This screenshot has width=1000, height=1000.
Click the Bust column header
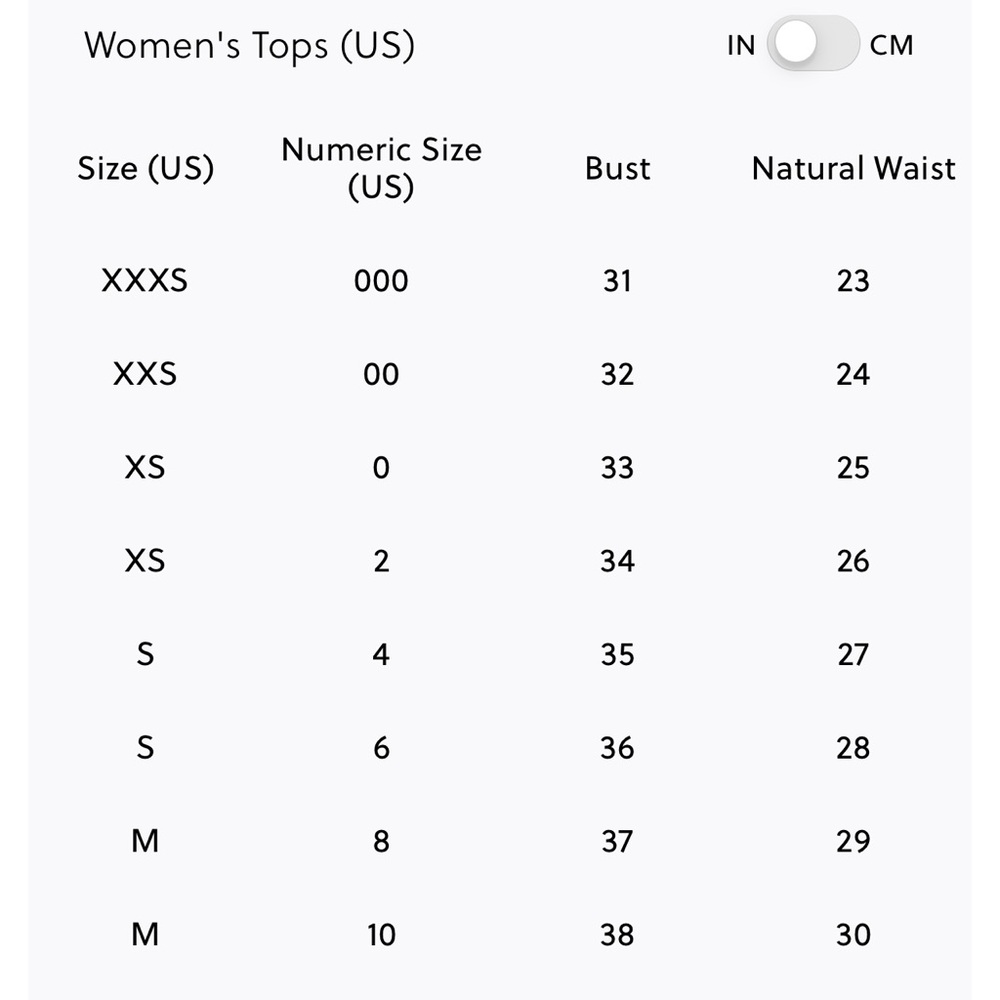(617, 168)
